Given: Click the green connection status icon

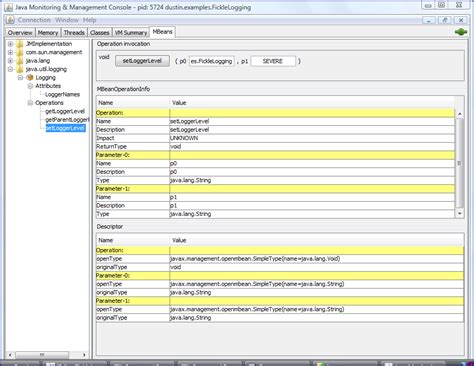Looking at the screenshot, I should 461,32.
